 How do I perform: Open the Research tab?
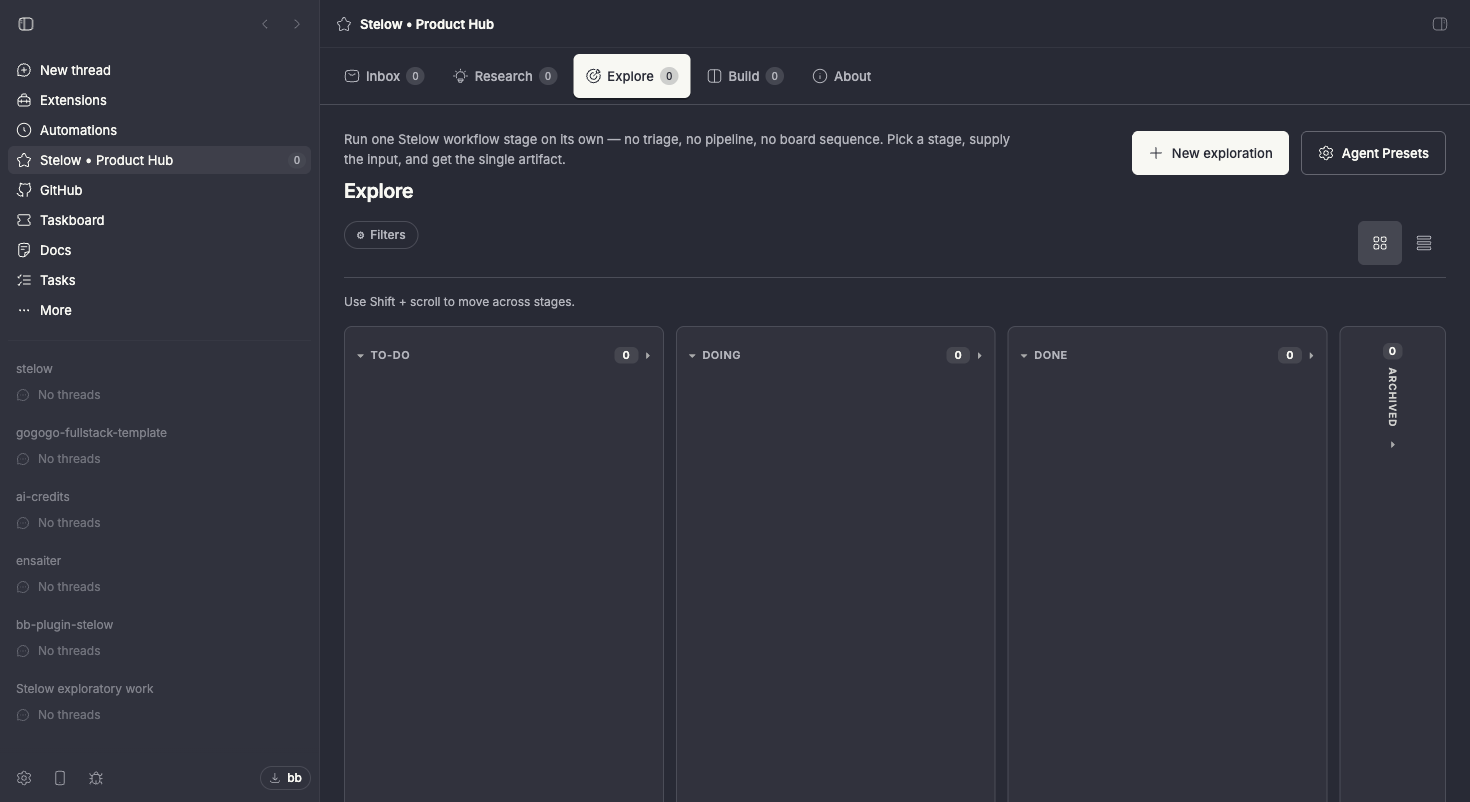[504, 76]
